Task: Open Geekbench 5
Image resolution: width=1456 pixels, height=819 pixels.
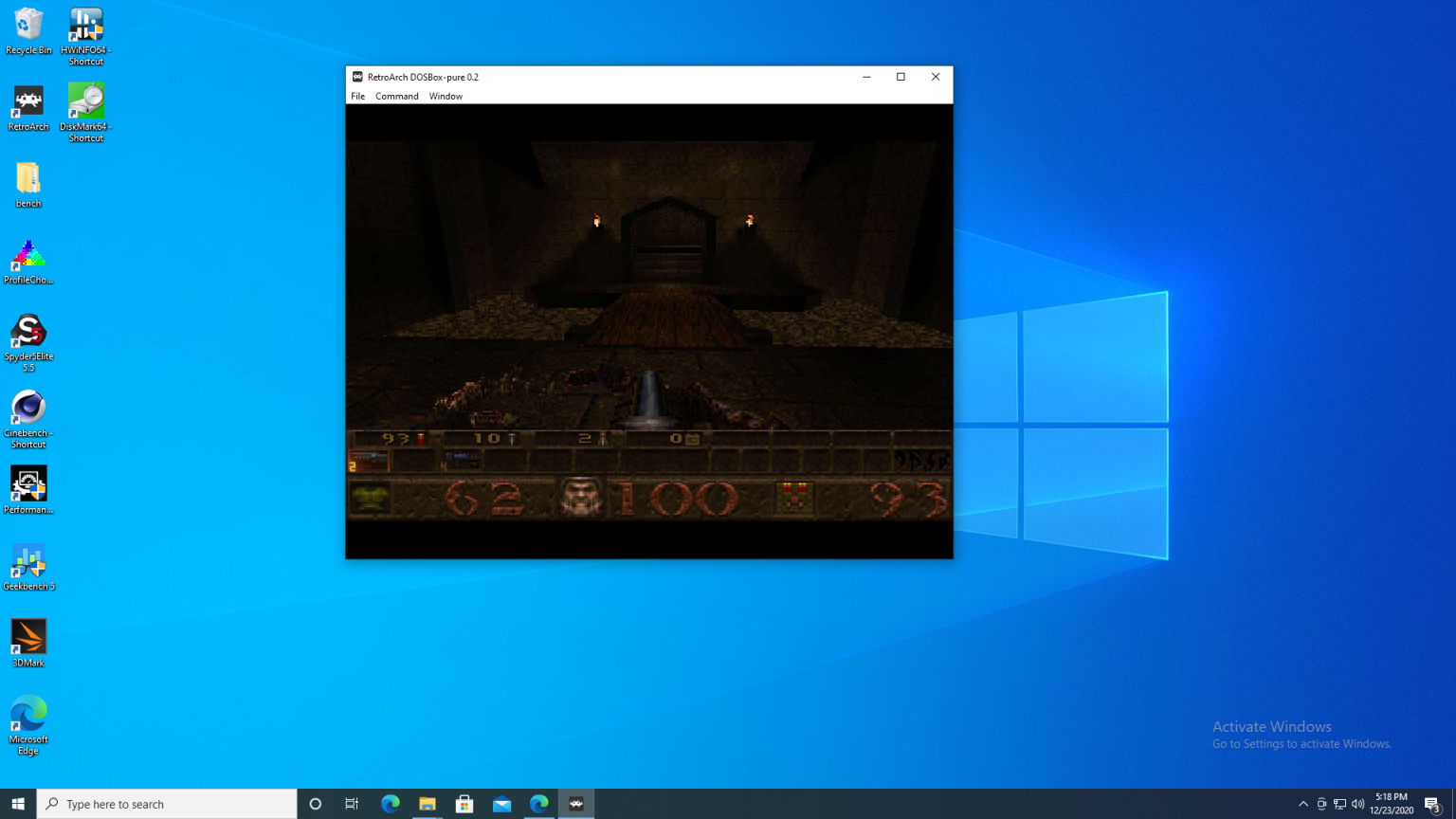Action: click(x=28, y=561)
